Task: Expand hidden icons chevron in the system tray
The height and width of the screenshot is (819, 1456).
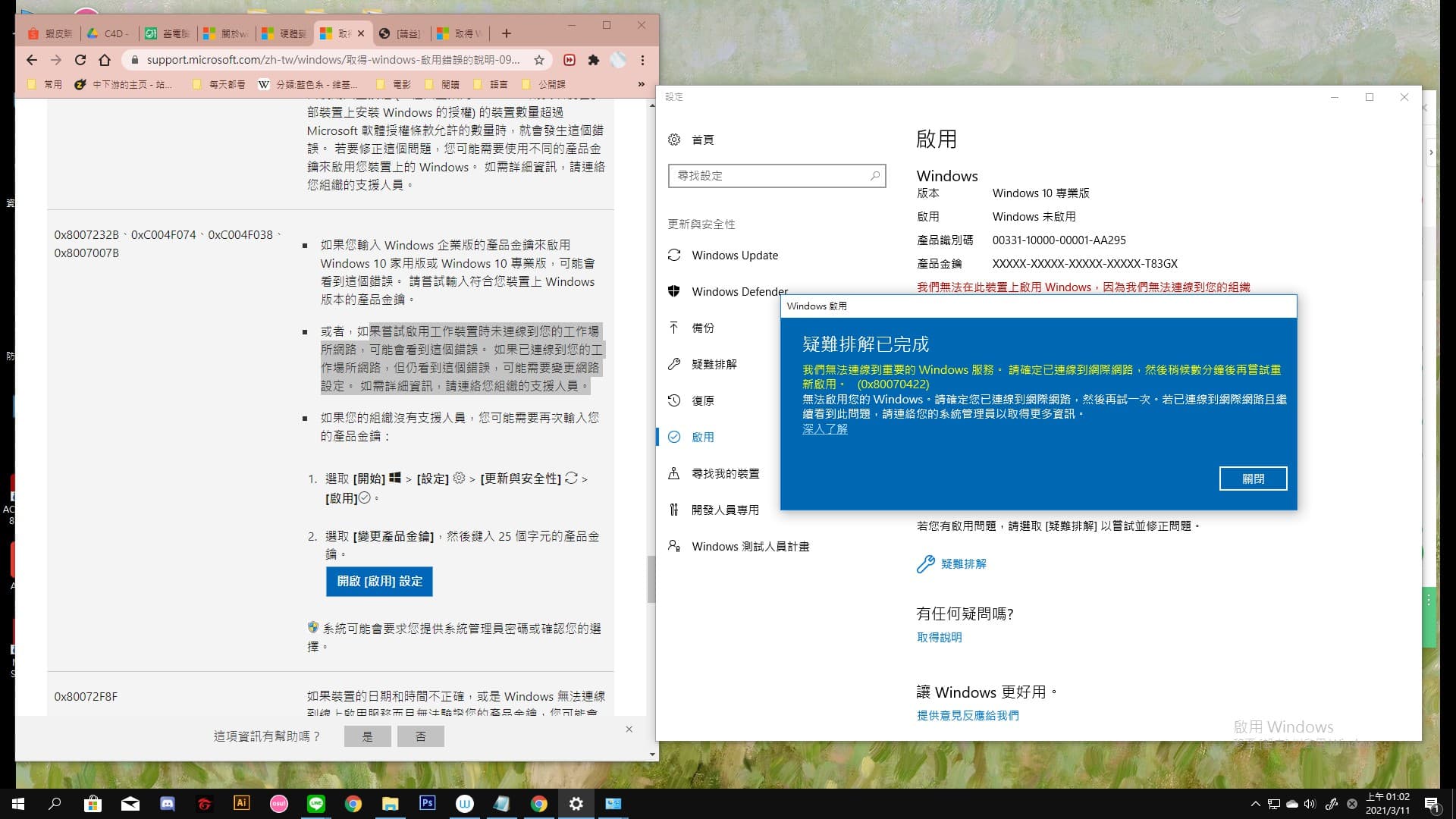Action: click(1256, 803)
